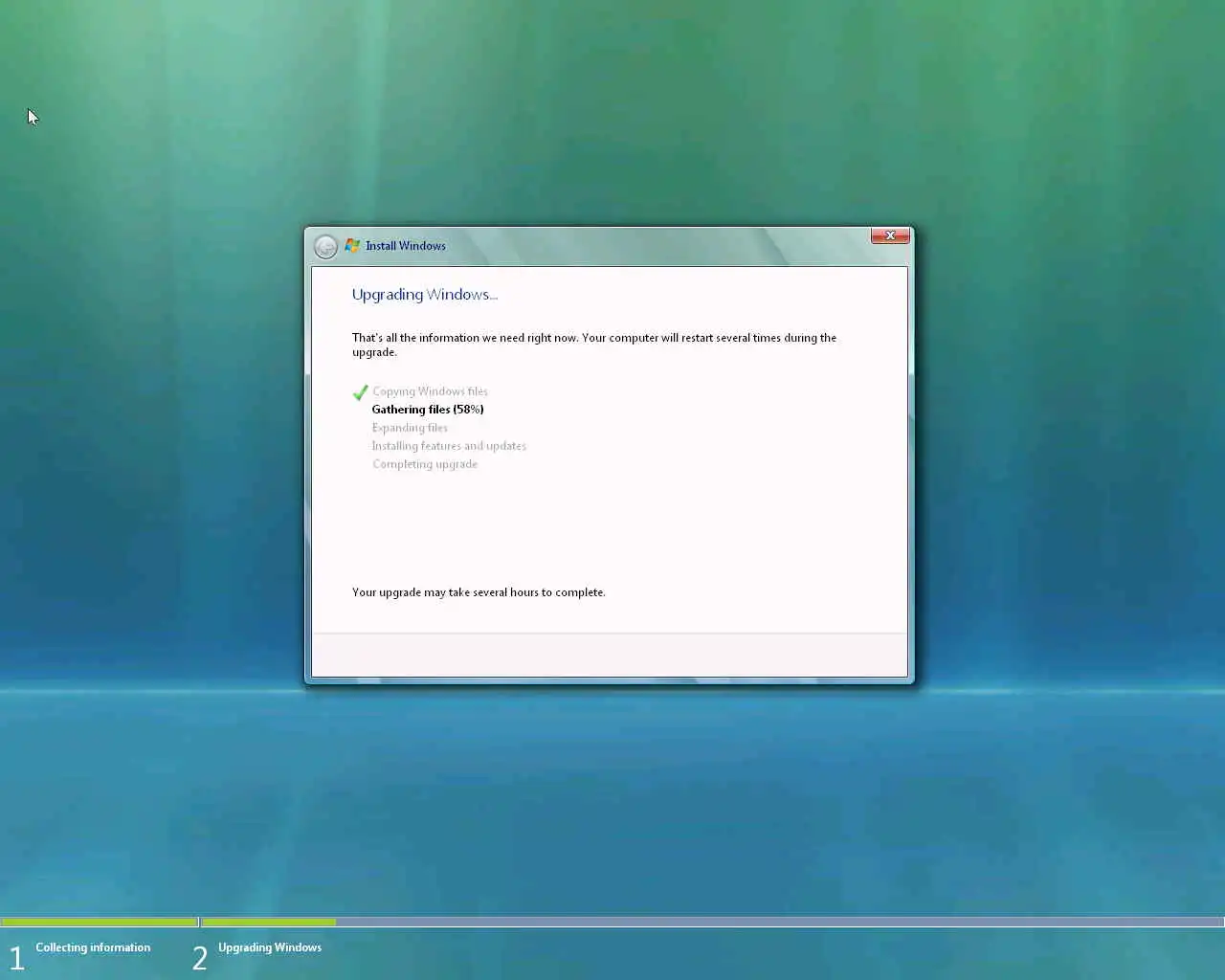Screen dimensions: 1225x980
Task: Click the Collecting information progress bar
Action: click(100, 923)
